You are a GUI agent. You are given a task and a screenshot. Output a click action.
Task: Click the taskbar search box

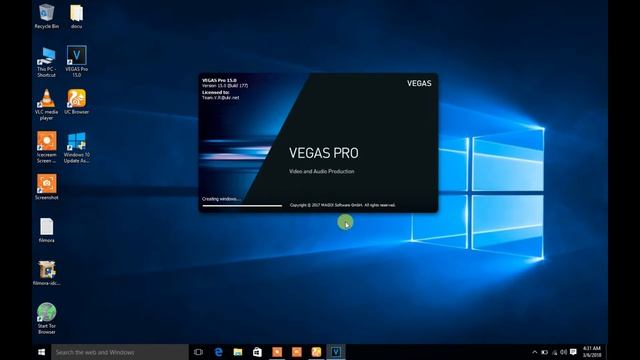click(120, 352)
